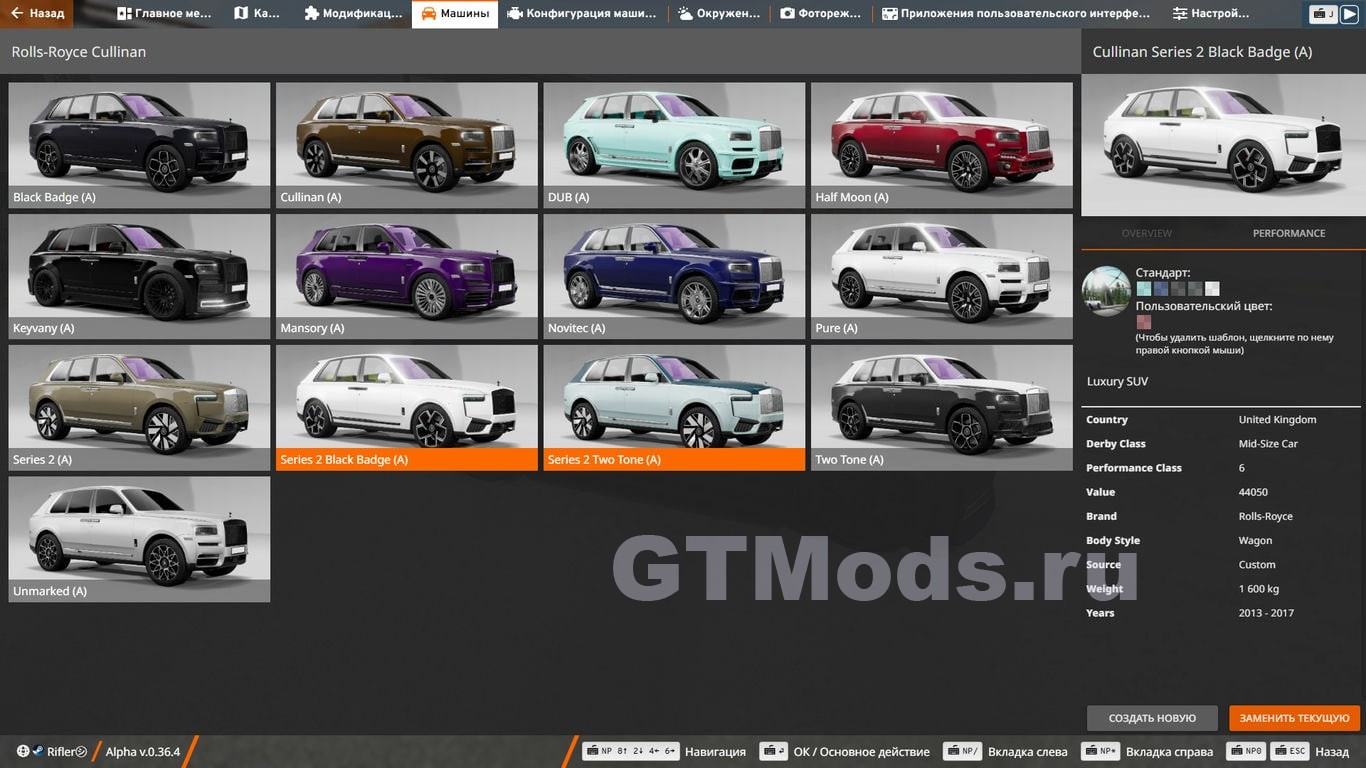The image size is (1366, 768).
Task: Switch to the Модификации tab
Action: click(353, 14)
